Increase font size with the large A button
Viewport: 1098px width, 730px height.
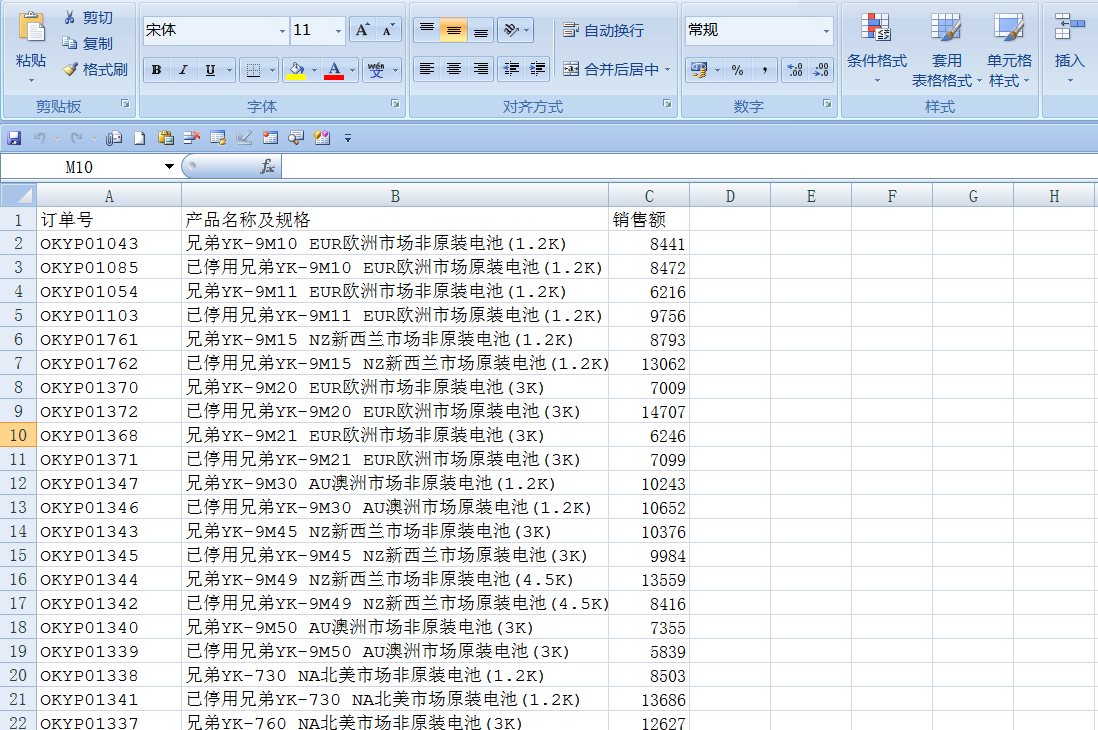click(x=362, y=30)
